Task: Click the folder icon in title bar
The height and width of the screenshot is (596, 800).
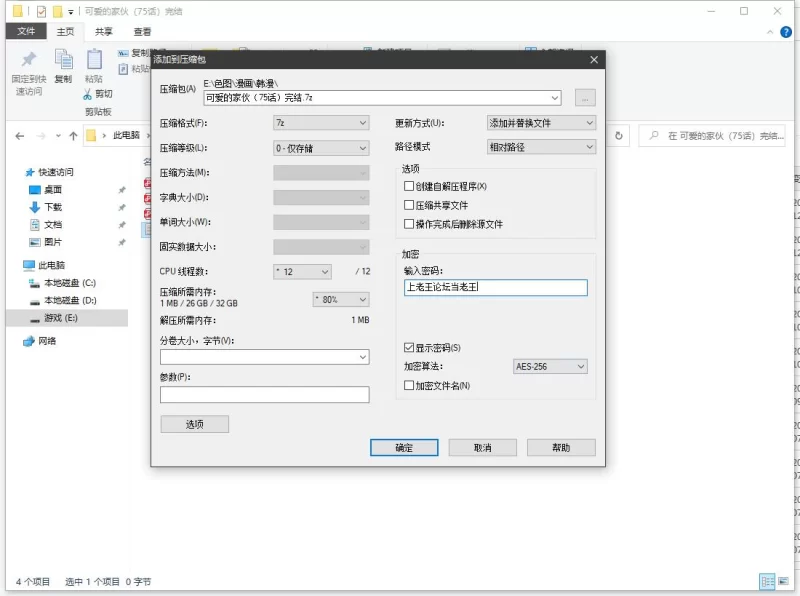Action: [x=18, y=11]
